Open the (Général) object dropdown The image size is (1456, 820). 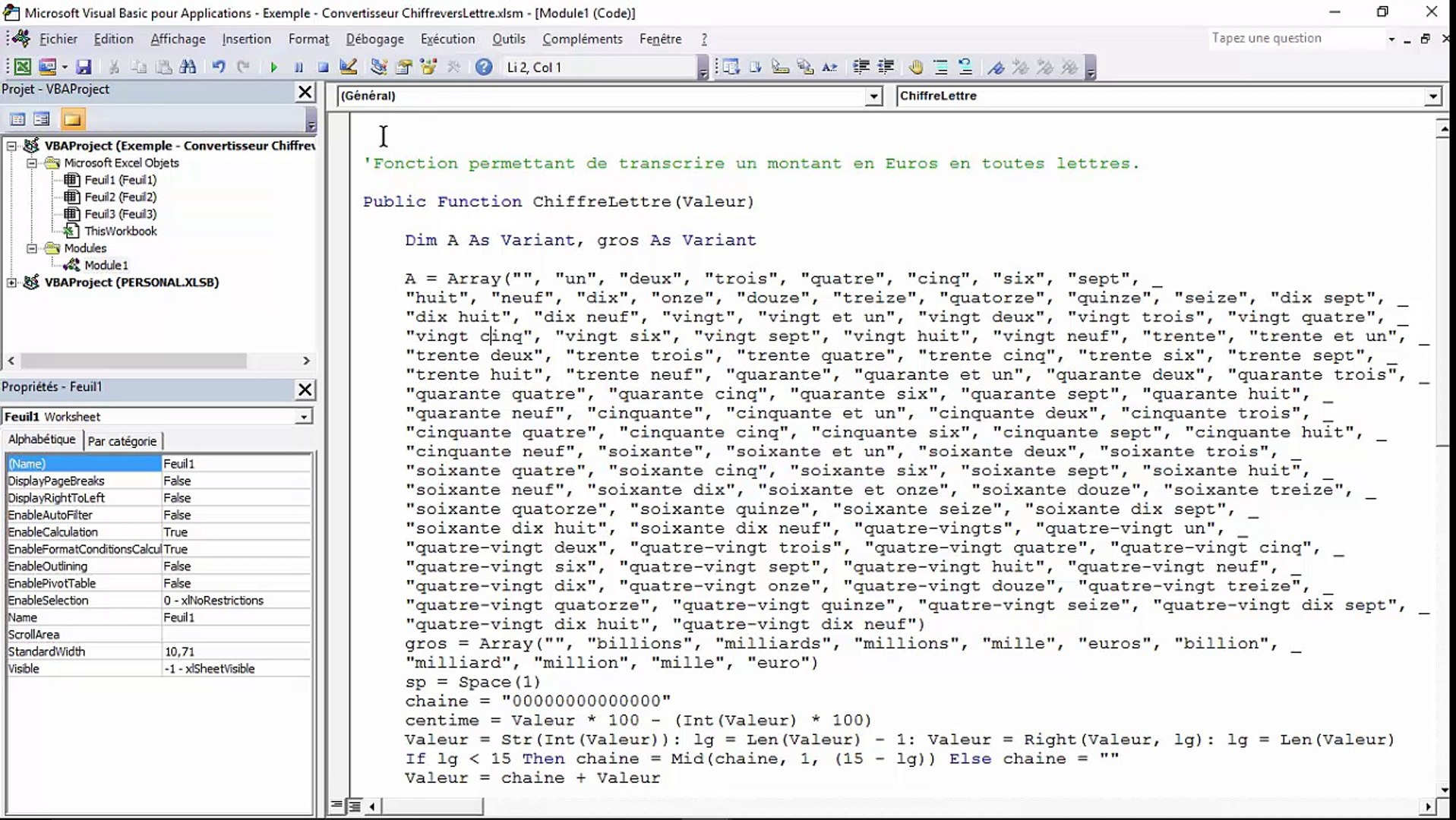[873, 96]
